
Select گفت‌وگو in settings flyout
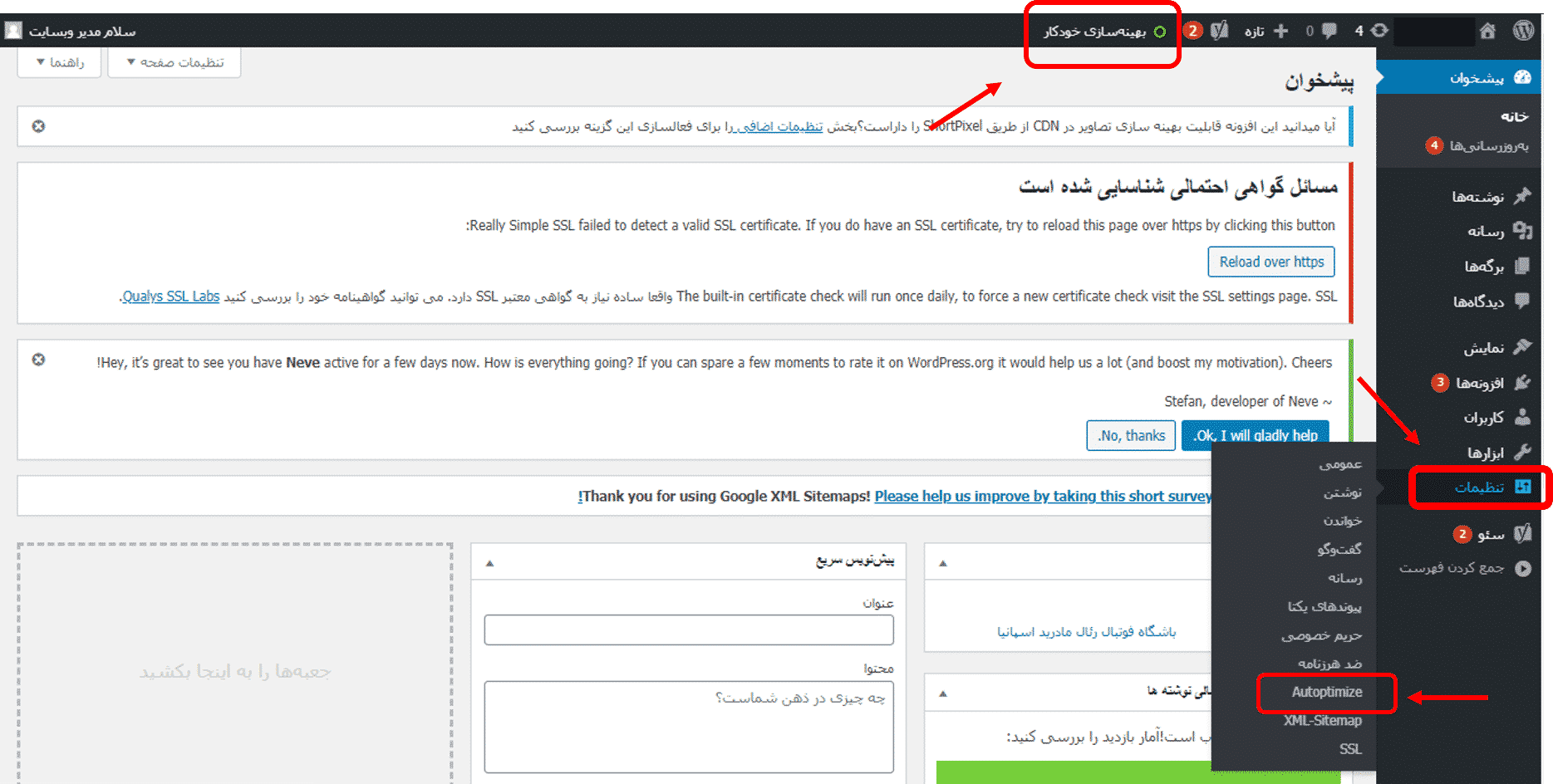[1339, 549]
